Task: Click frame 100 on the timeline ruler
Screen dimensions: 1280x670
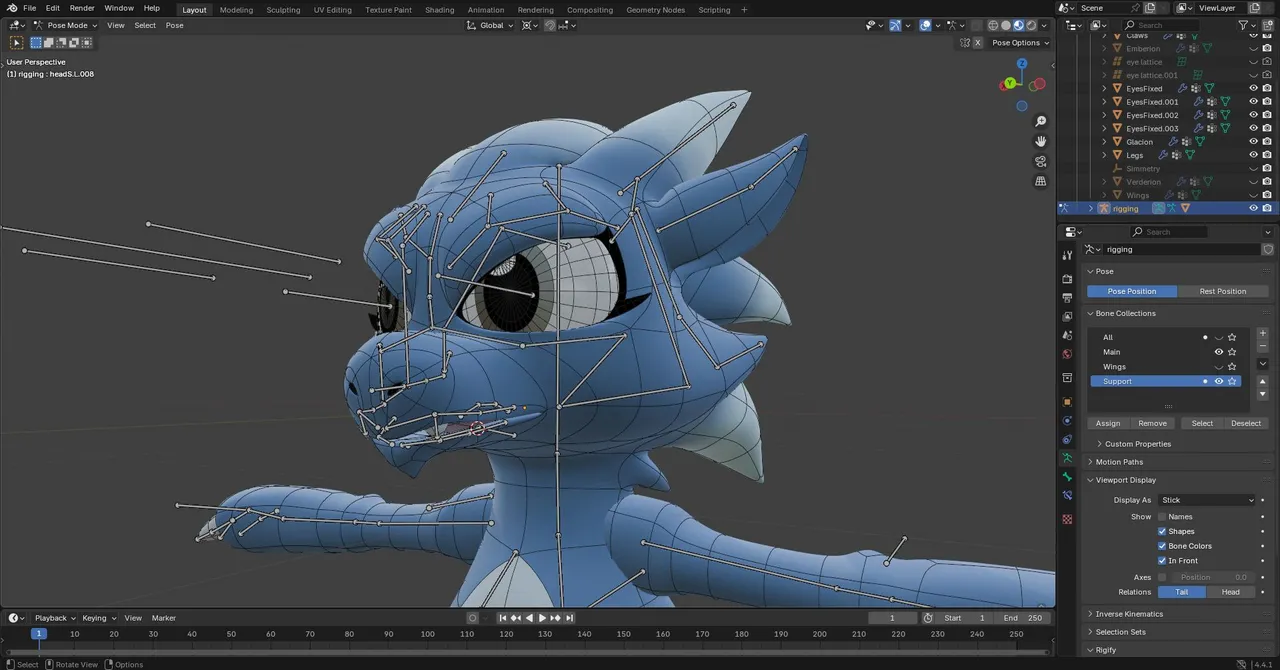Action: (427, 634)
